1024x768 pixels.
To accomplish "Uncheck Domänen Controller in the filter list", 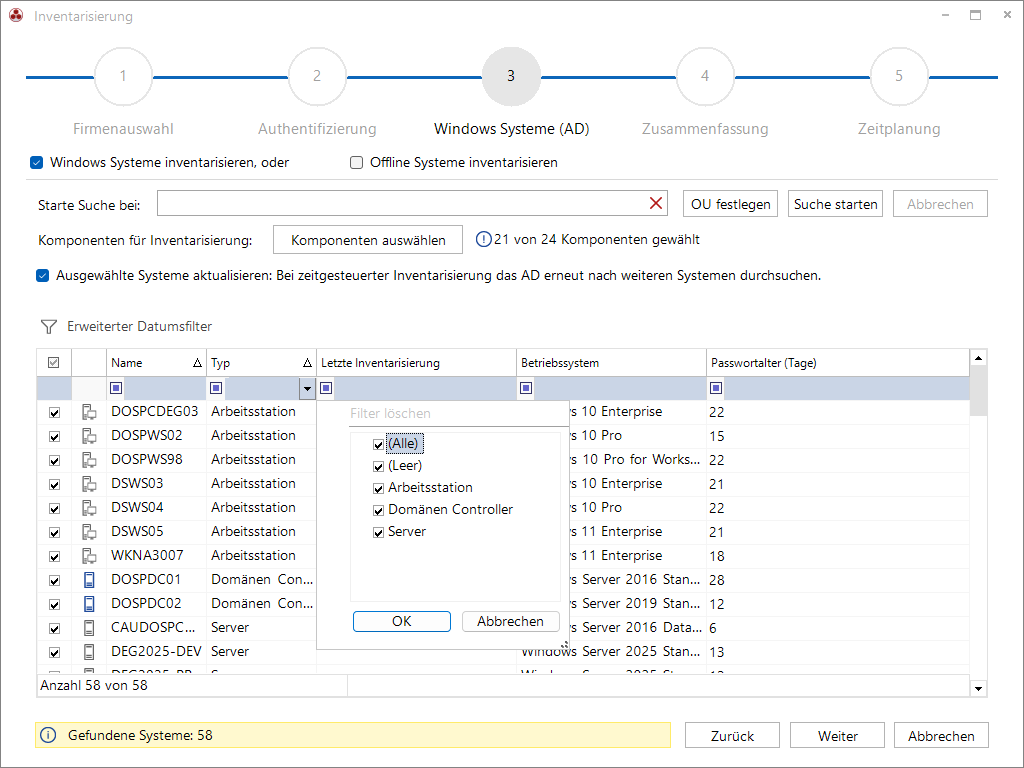I will [378, 510].
